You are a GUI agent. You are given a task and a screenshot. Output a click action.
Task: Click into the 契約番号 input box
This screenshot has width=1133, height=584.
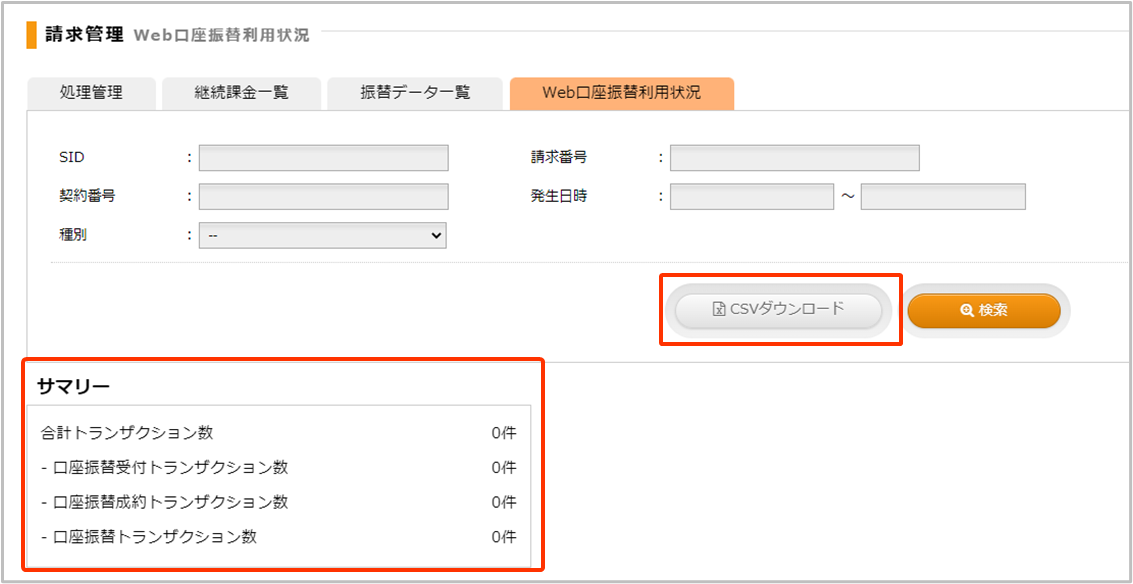coord(323,196)
